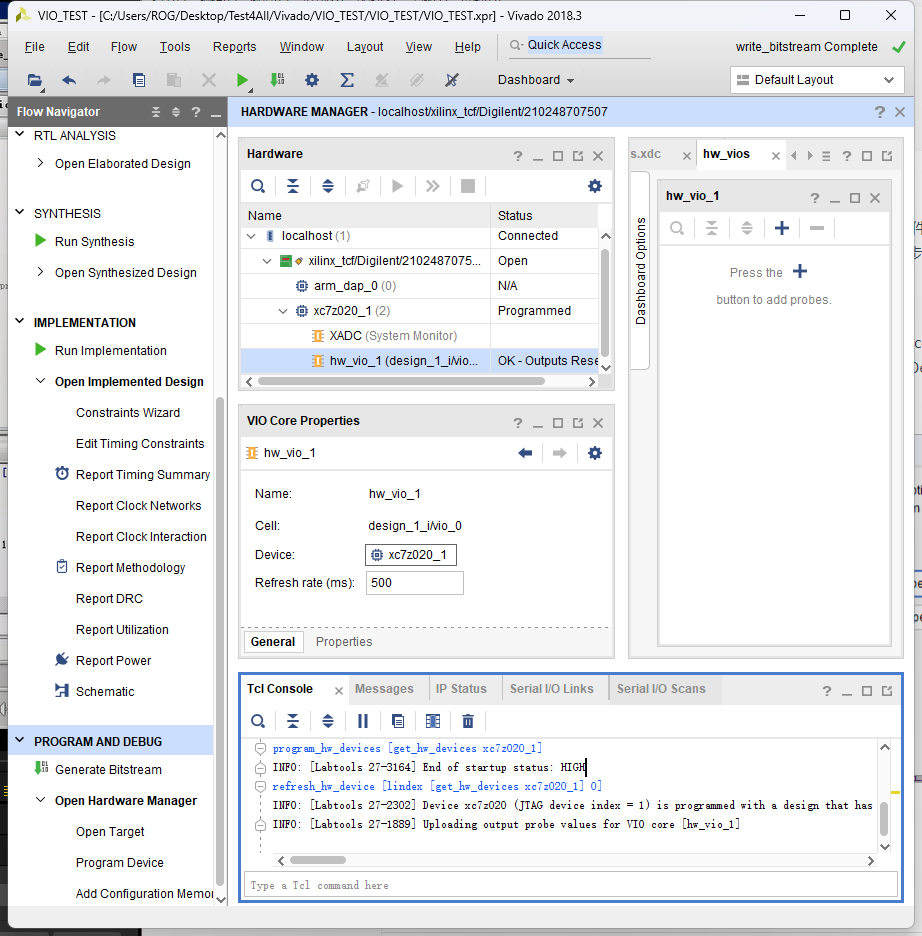Screen dimensions: 922x936
Task: Click Run Implementation
Action: coord(110,350)
